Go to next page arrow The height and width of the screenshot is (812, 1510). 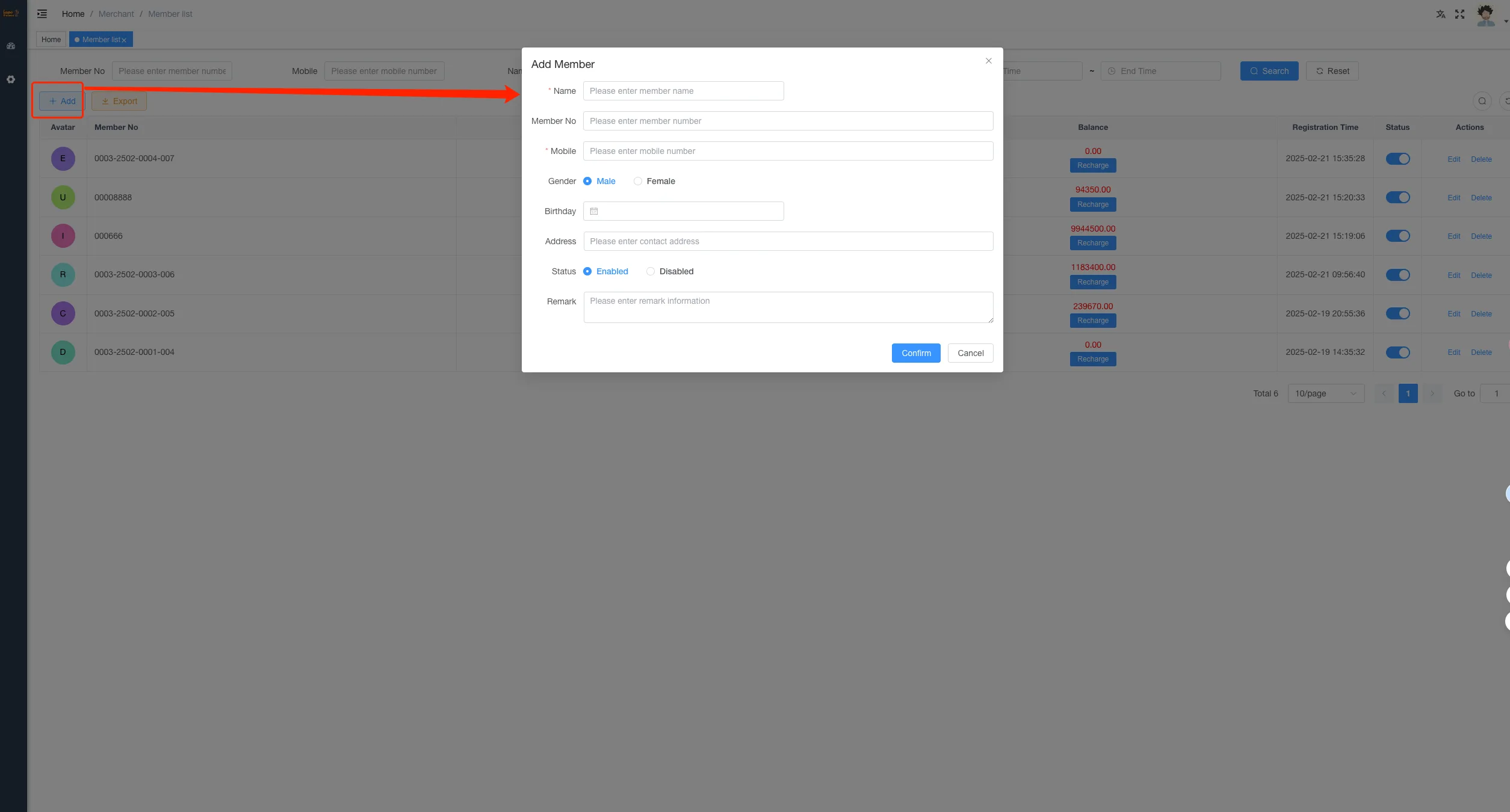pyautogui.click(x=1432, y=393)
